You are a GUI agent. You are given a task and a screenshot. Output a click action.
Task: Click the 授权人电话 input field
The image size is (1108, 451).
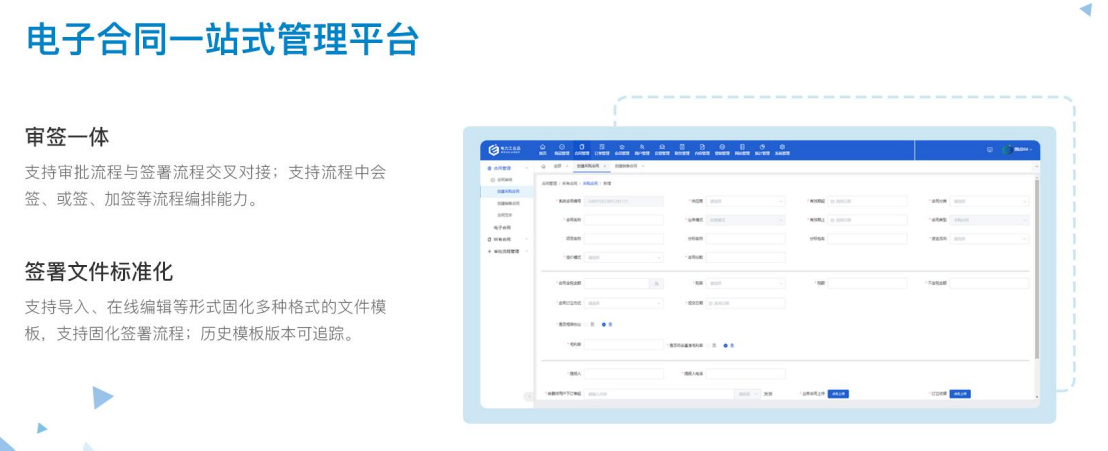(x=745, y=374)
